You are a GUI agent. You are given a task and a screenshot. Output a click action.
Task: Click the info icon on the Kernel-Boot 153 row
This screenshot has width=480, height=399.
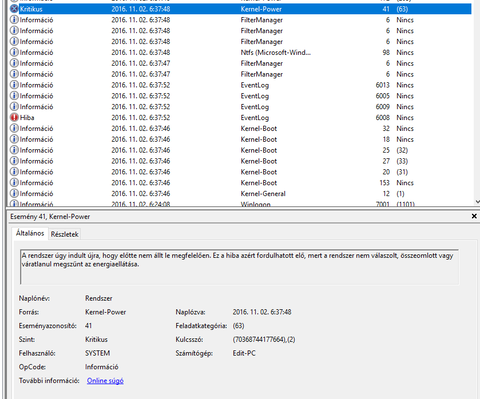(x=14, y=183)
